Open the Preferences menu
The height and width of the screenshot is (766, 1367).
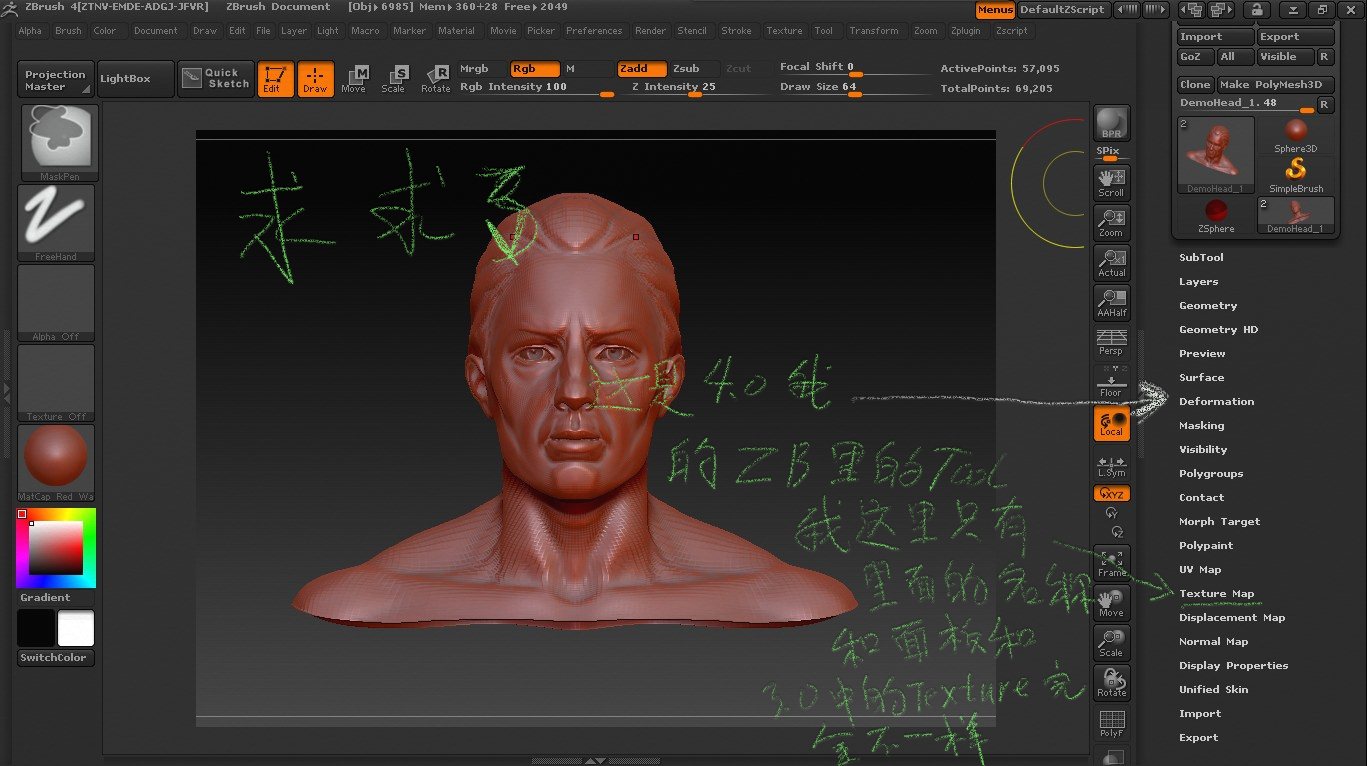coord(594,31)
